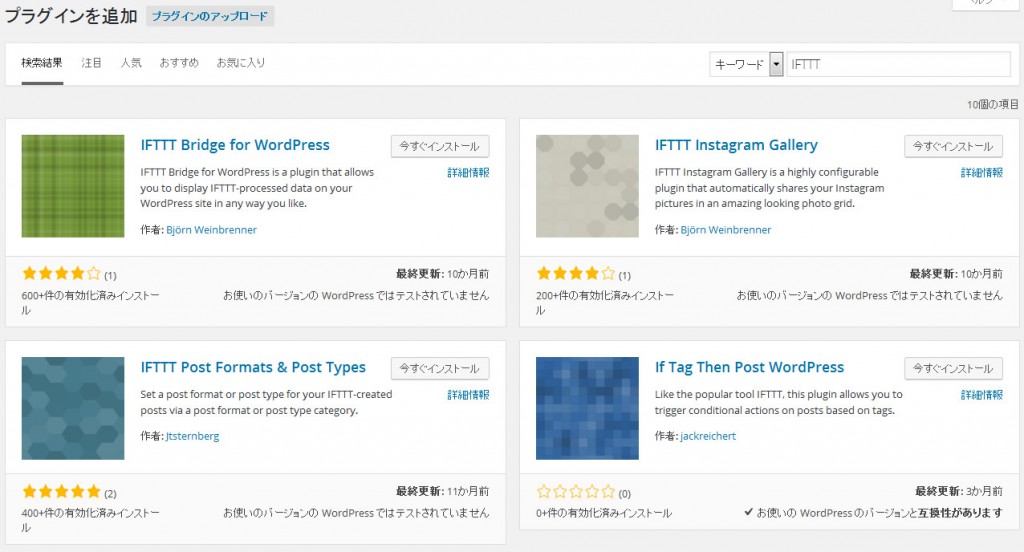
Task: Open author jtsternberg link
Action: tap(192, 436)
